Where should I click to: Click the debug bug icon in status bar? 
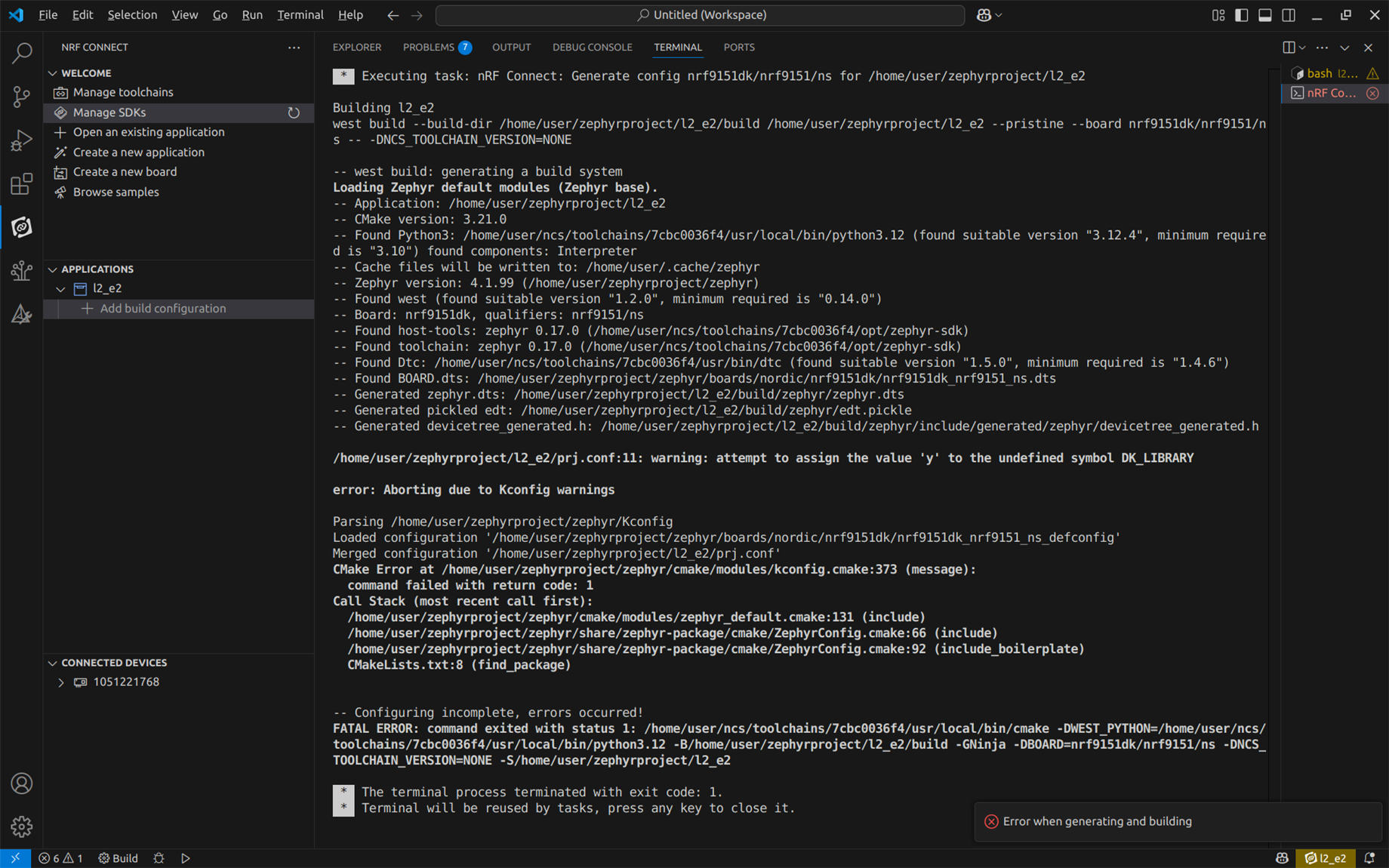point(159,858)
